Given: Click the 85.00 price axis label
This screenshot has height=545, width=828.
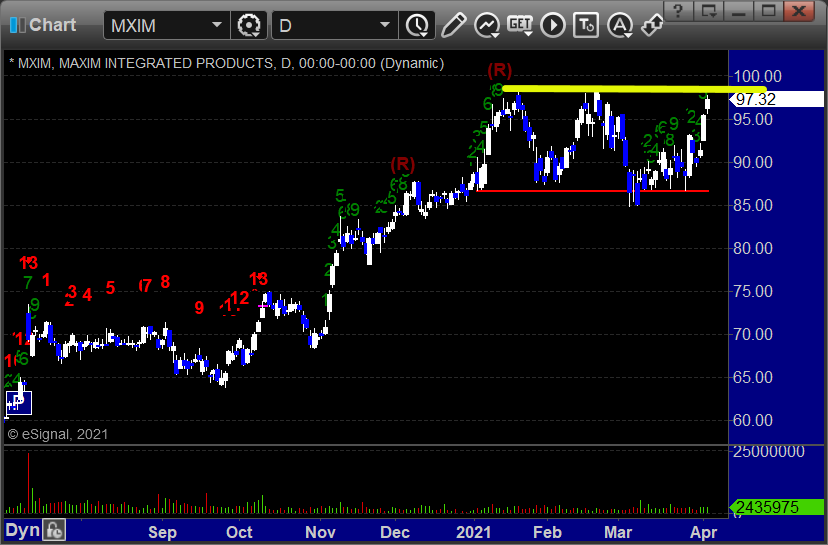Looking at the screenshot, I should pyautogui.click(x=753, y=205).
